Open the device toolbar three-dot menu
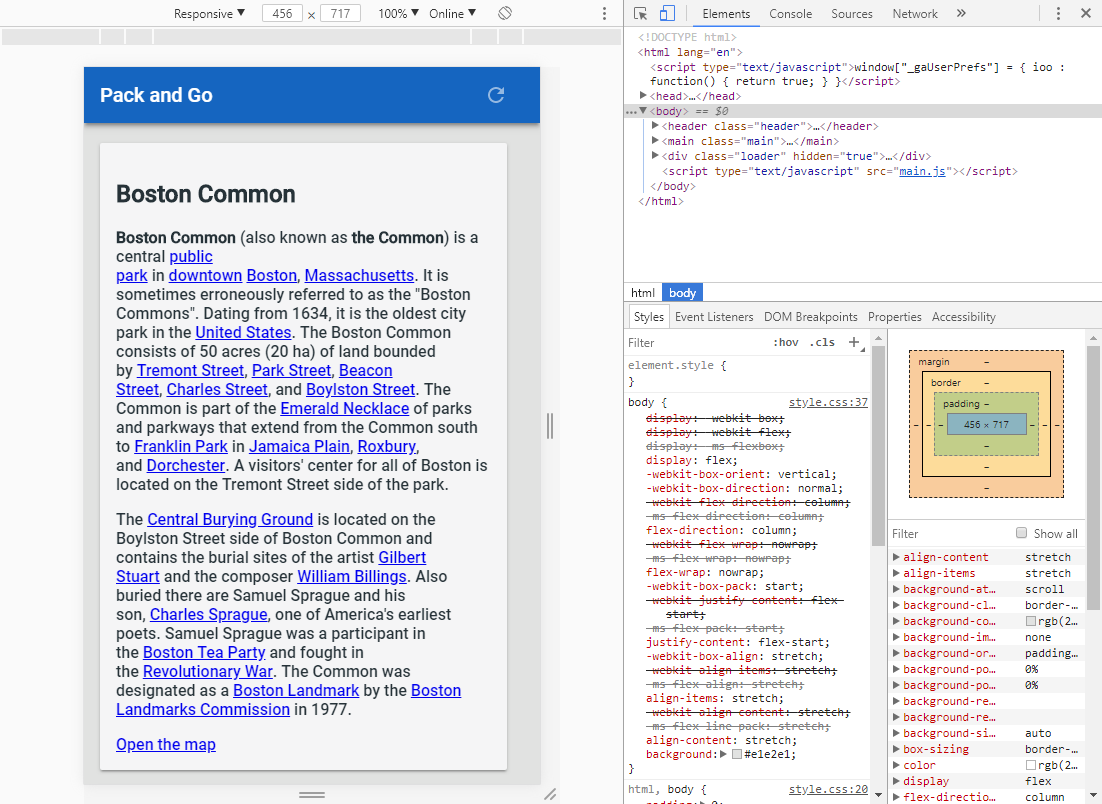The height and width of the screenshot is (804, 1102). (604, 13)
